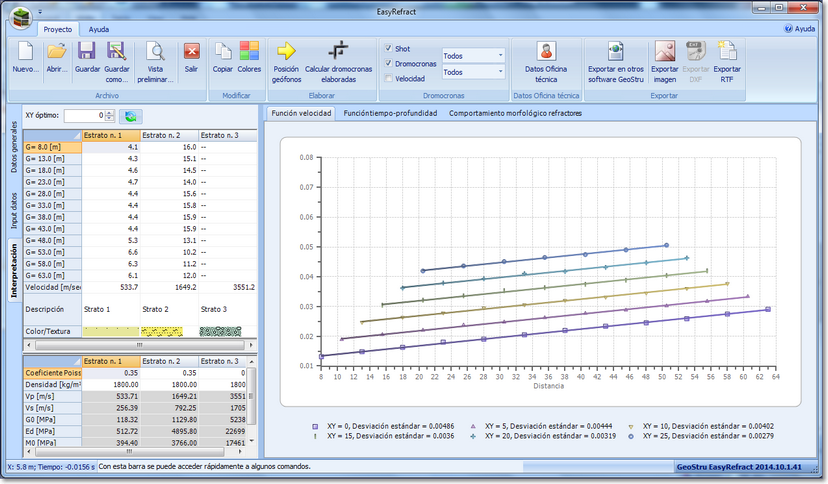
Task: Click Posición geófonos arrow icon
Action: click(x=286, y=51)
